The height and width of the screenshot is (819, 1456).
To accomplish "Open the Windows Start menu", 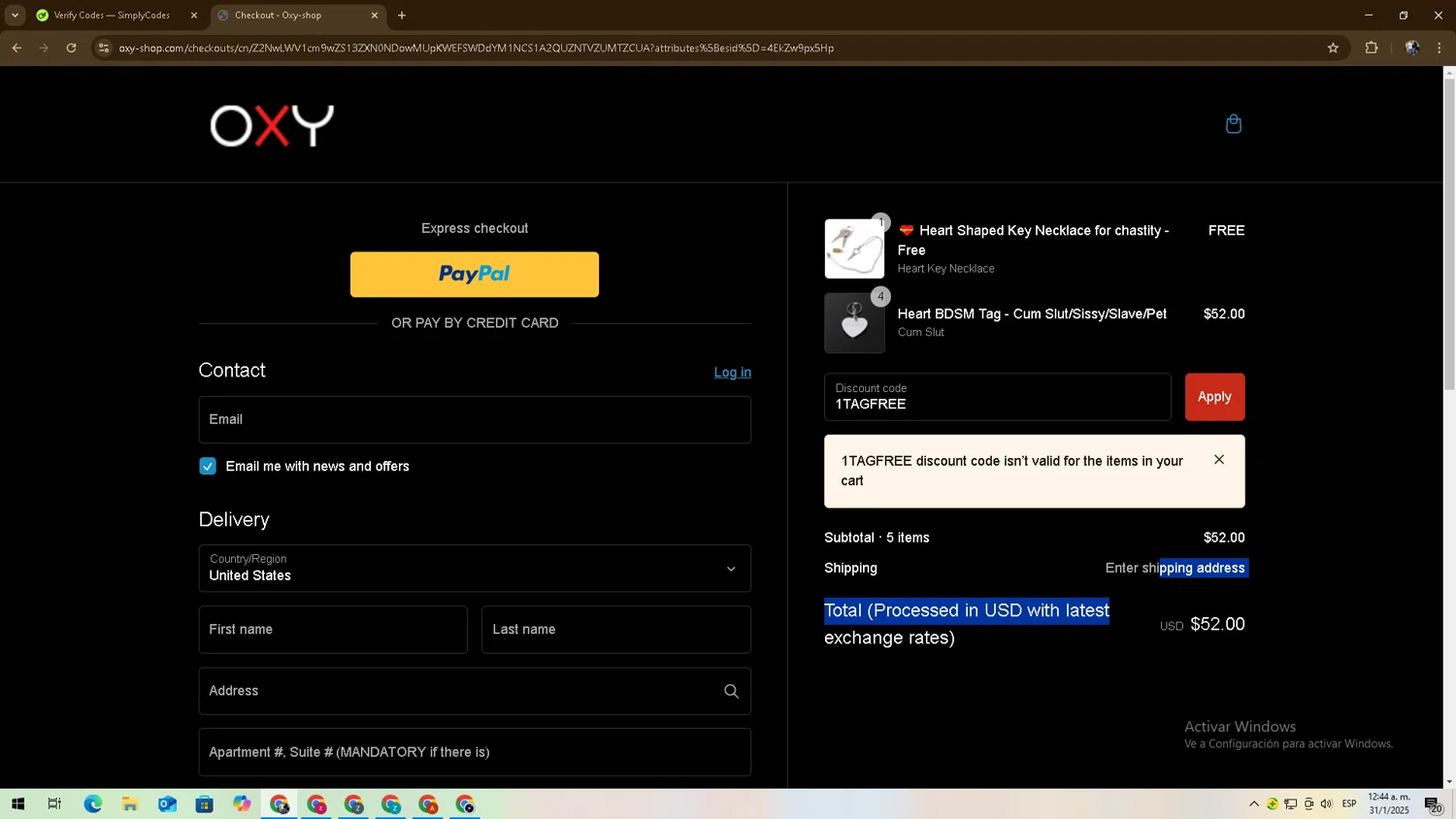I will (x=17, y=804).
